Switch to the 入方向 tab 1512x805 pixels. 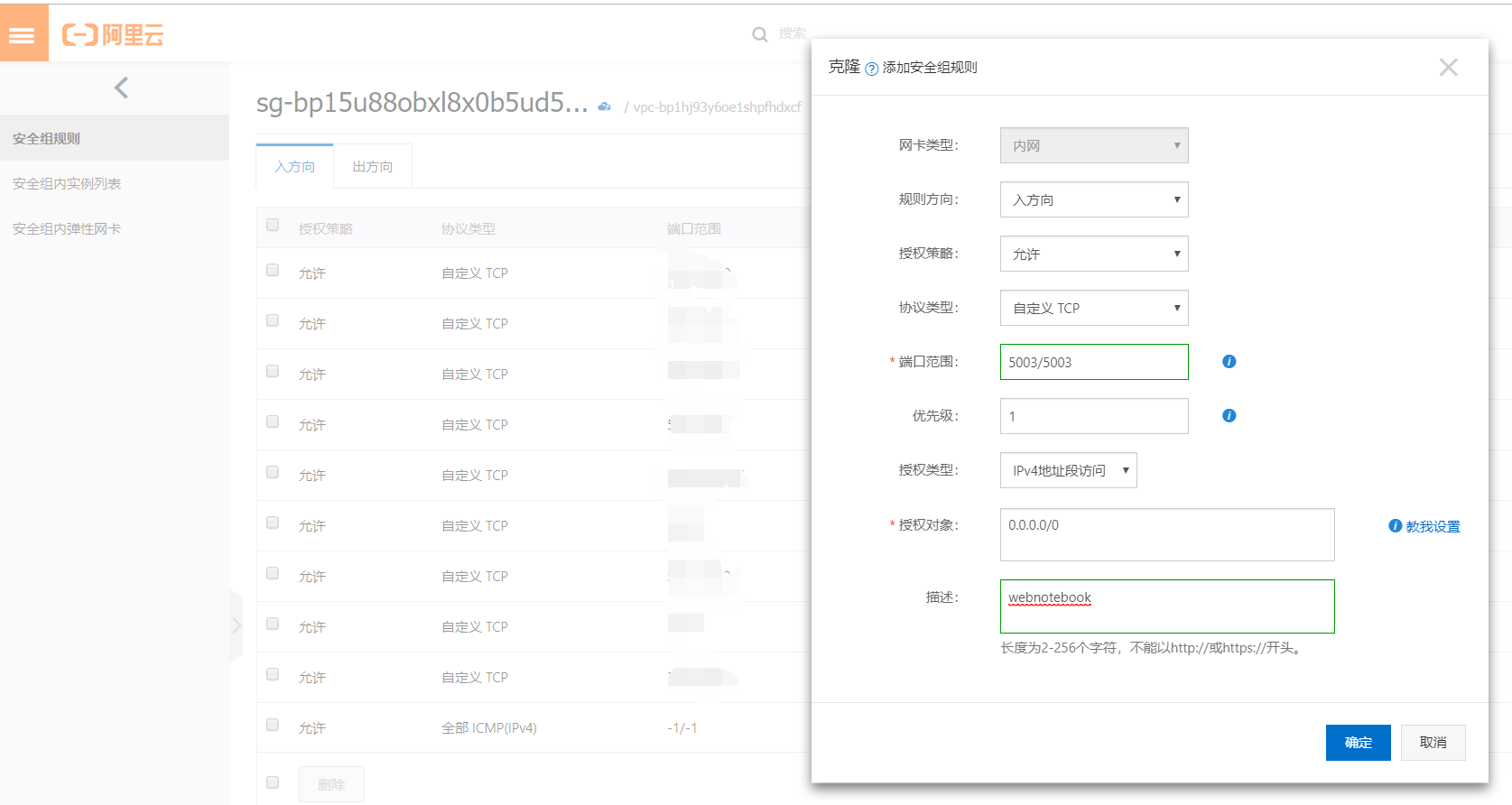click(x=295, y=167)
